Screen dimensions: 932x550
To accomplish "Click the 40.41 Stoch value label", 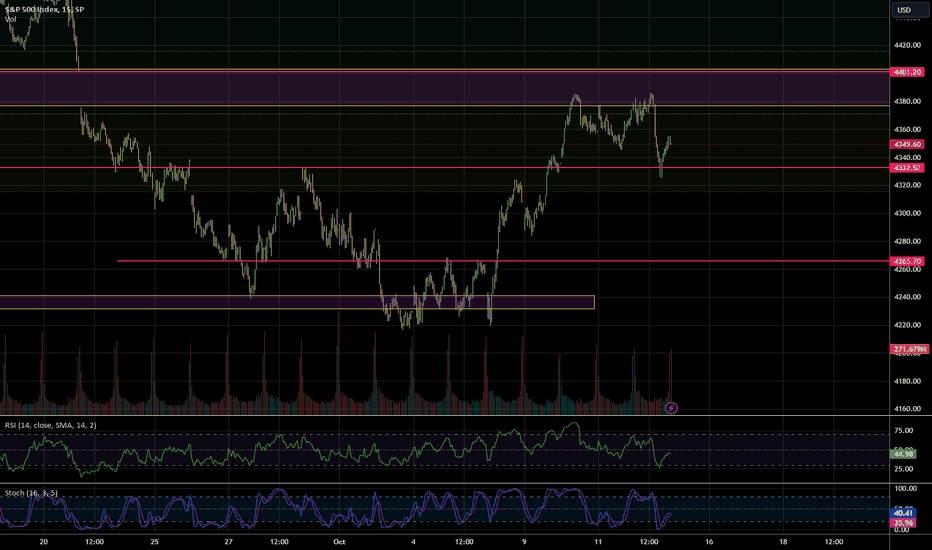I will [x=903, y=513].
